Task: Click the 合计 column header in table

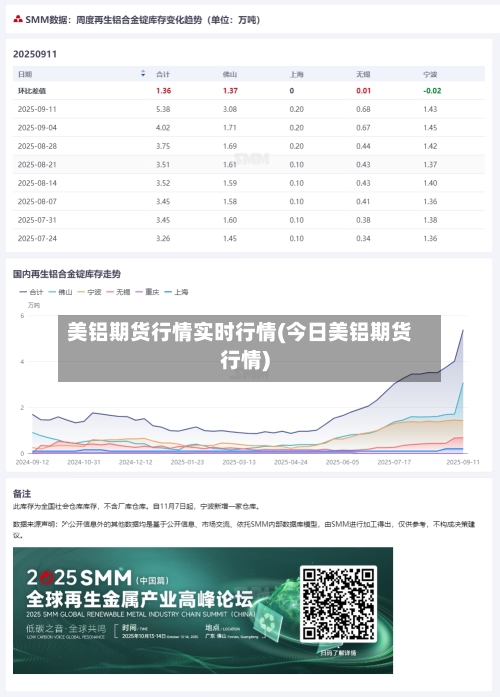Action: point(163,74)
